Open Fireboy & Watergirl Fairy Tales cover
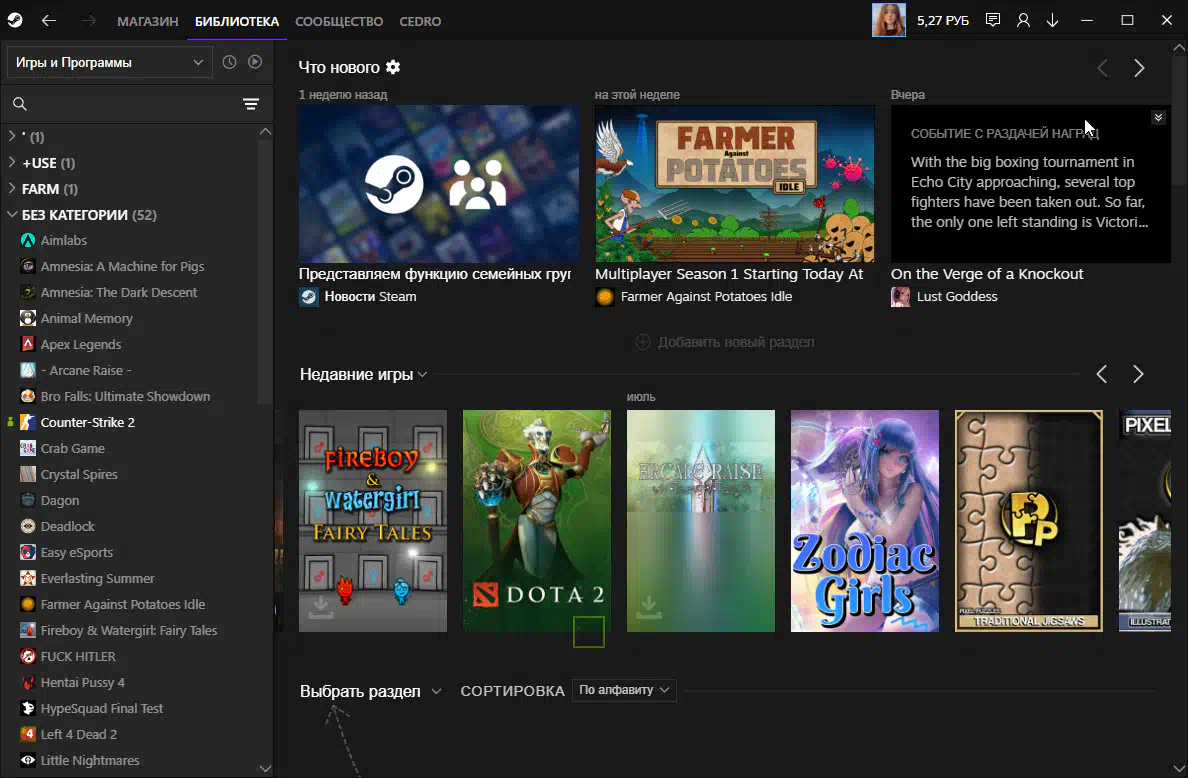The image size is (1188, 778). (373, 521)
